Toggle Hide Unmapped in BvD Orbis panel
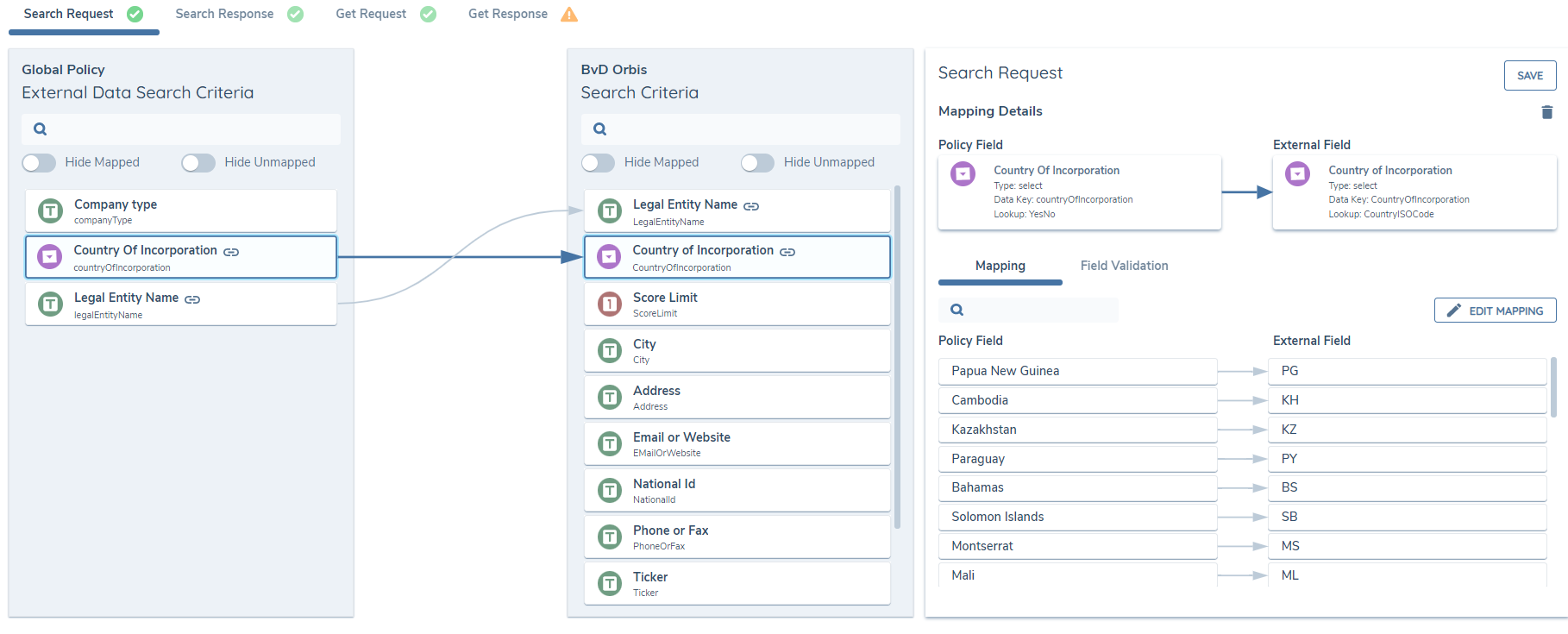The width and height of the screenshot is (1568, 634). pos(757,162)
